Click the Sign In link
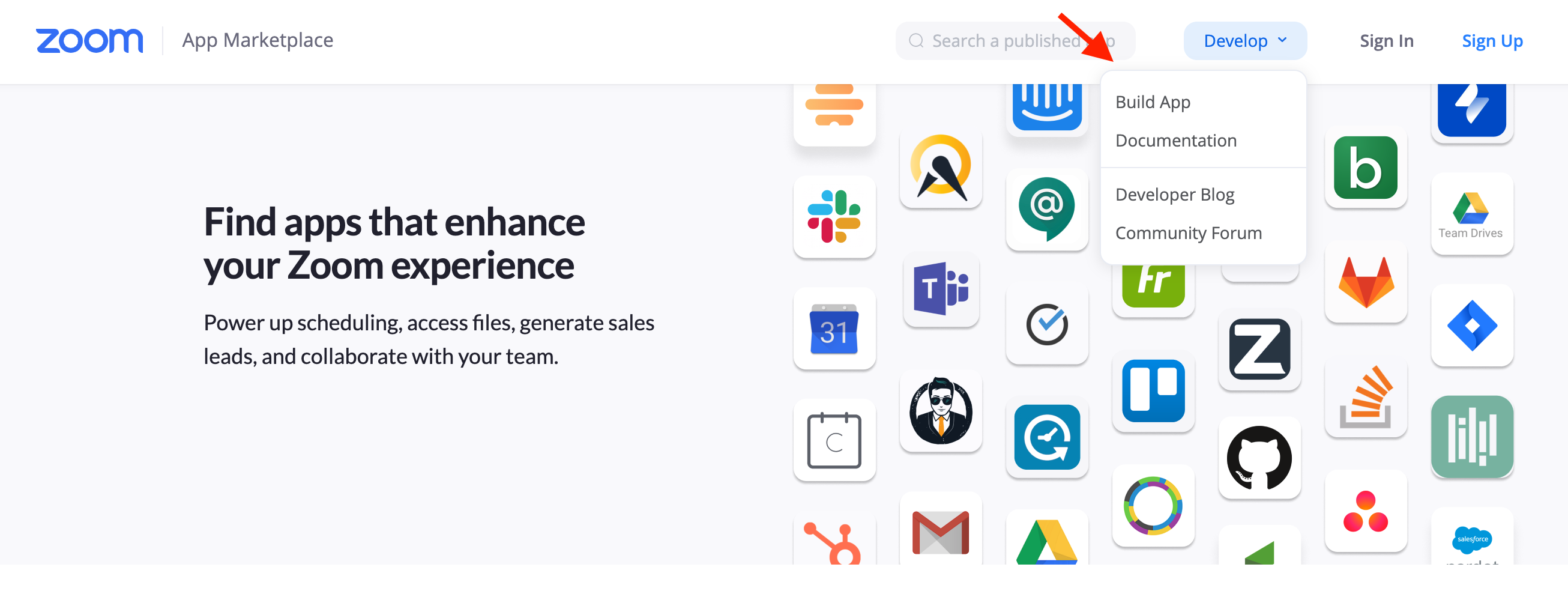1568x597 pixels. [1387, 41]
